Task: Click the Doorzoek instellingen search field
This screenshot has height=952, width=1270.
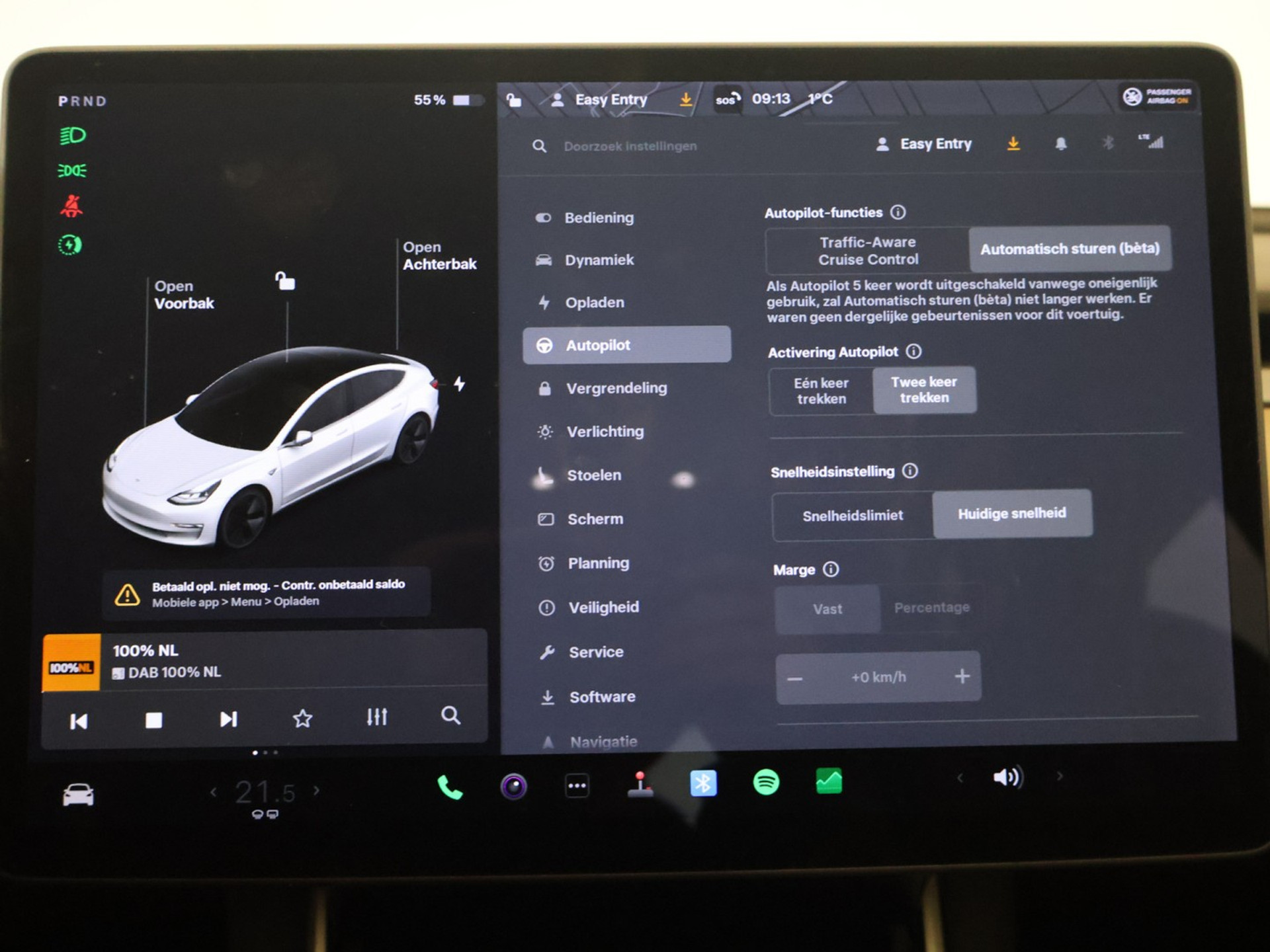Action: point(630,146)
